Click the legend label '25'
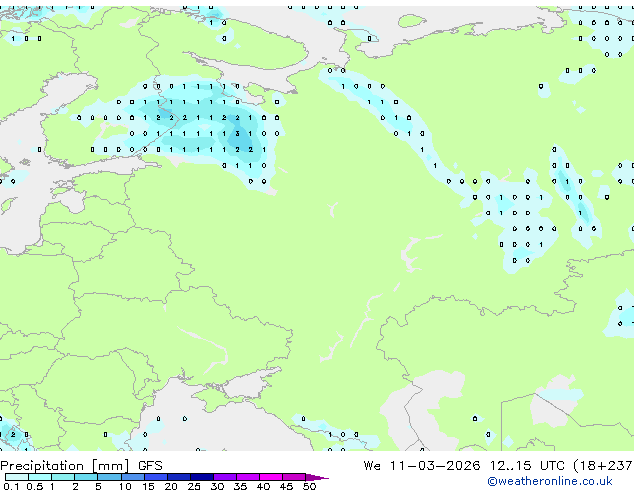 [x=194, y=486]
